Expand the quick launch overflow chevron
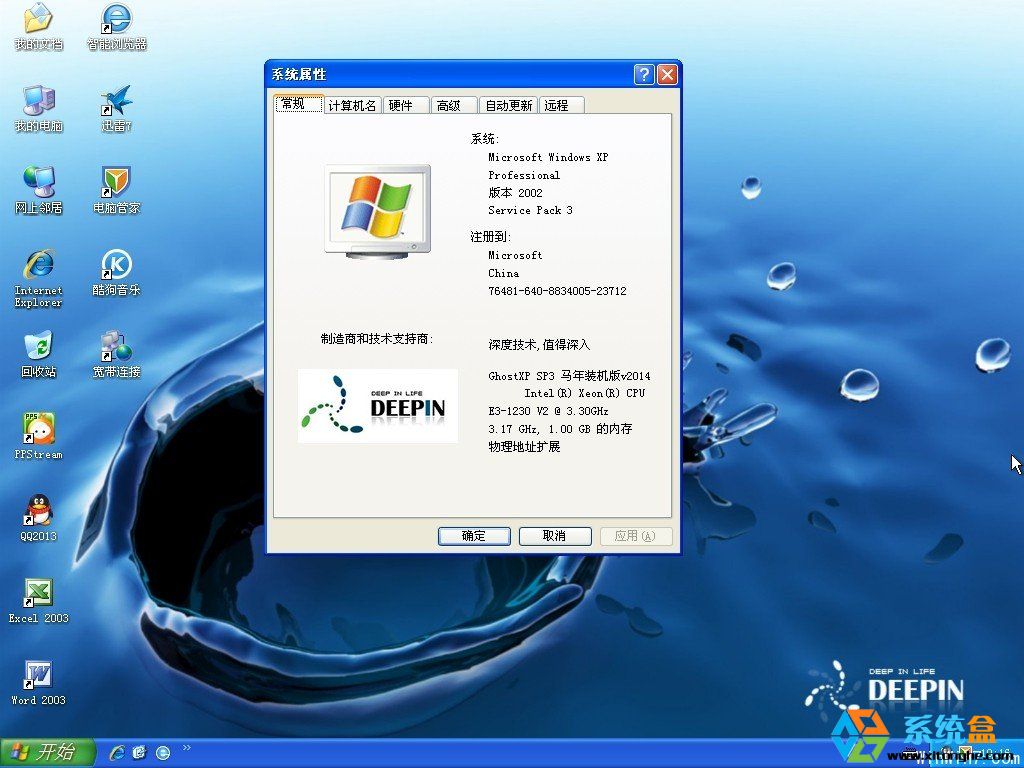Viewport: 1024px width, 768px height. pyautogui.click(x=187, y=747)
